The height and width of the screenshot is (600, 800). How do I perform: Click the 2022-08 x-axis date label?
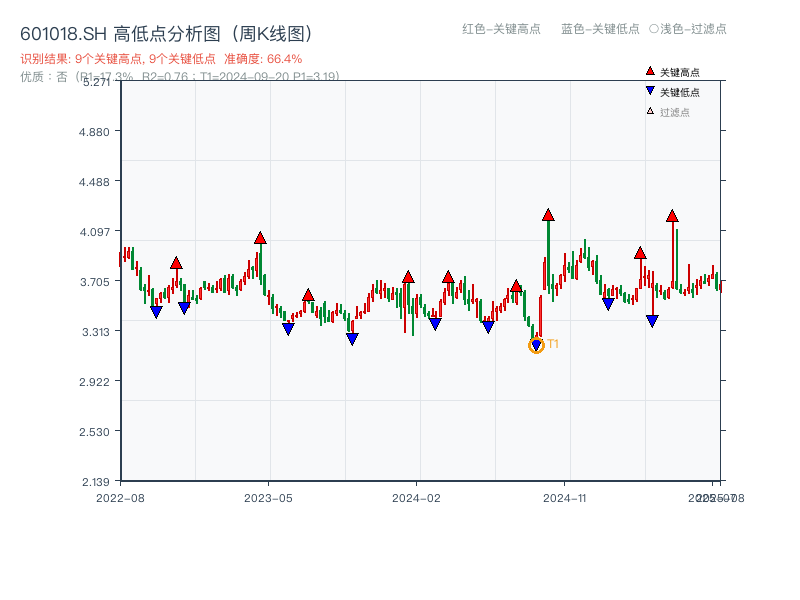[120, 498]
